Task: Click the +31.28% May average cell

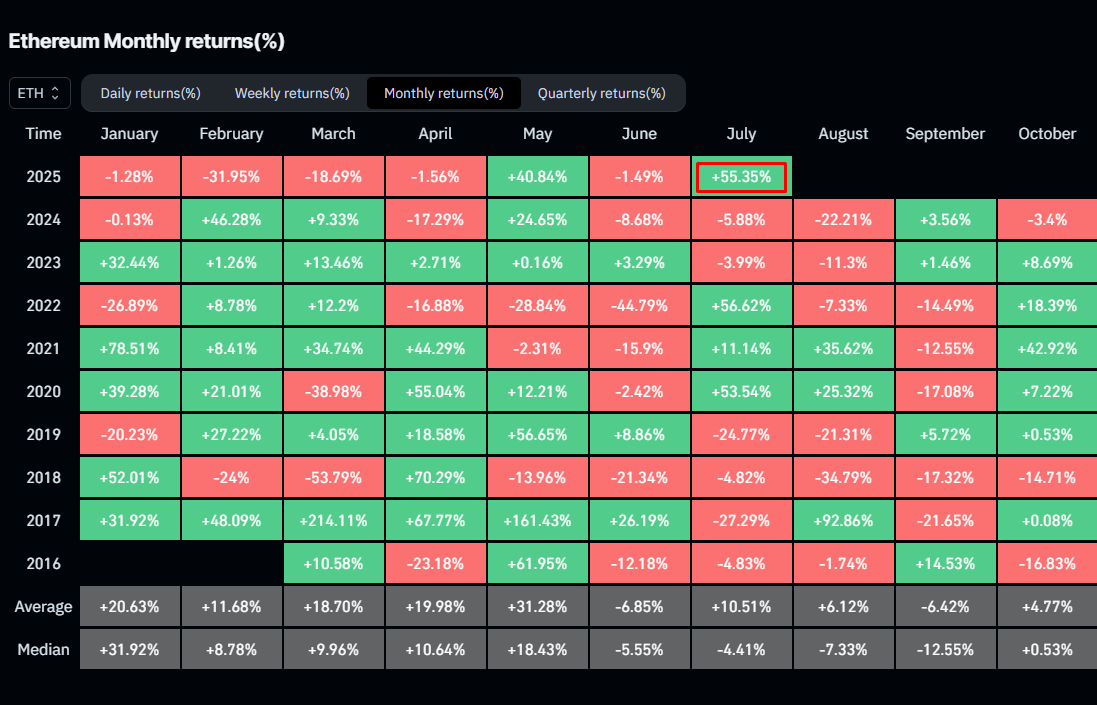Action: 537,606
